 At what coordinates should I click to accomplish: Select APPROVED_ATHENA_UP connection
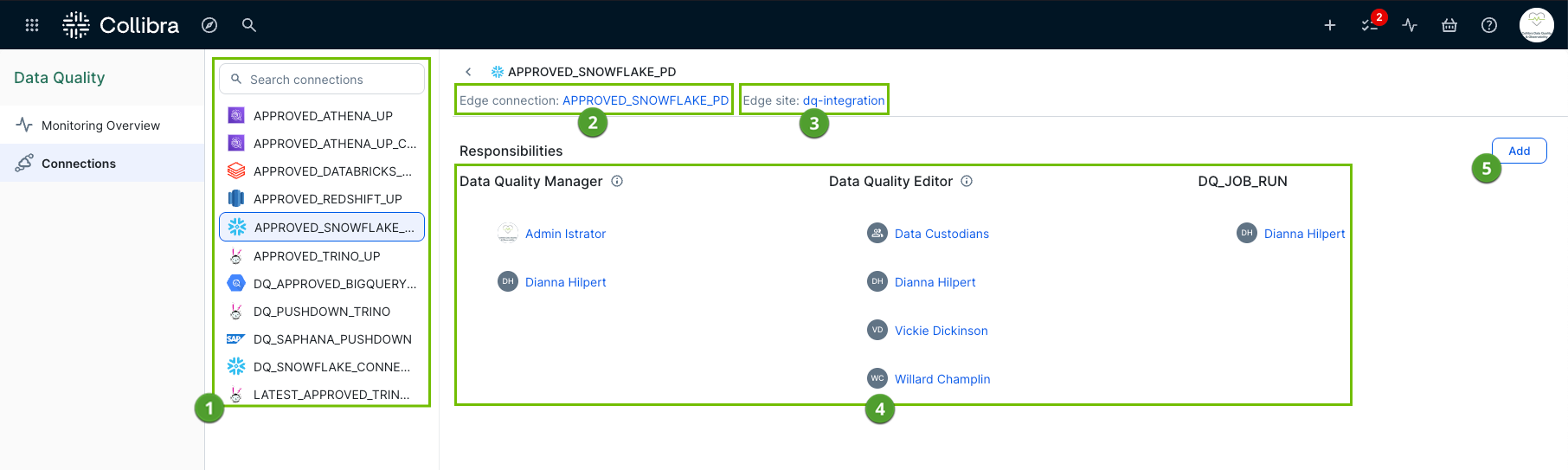click(x=322, y=115)
